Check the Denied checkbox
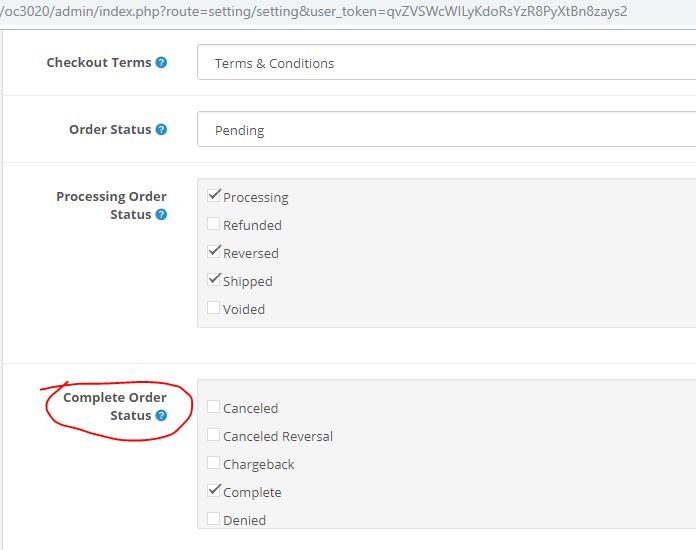The height and width of the screenshot is (550, 696). 214,518
